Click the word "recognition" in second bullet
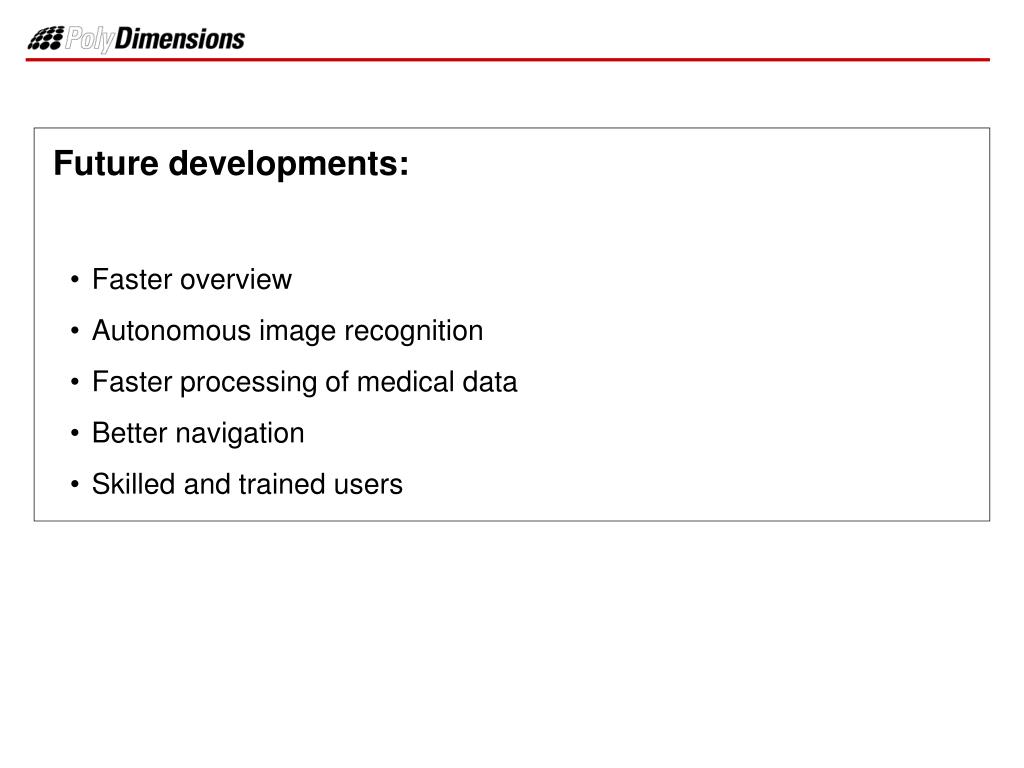The width and height of the screenshot is (1024, 768). coord(413,331)
